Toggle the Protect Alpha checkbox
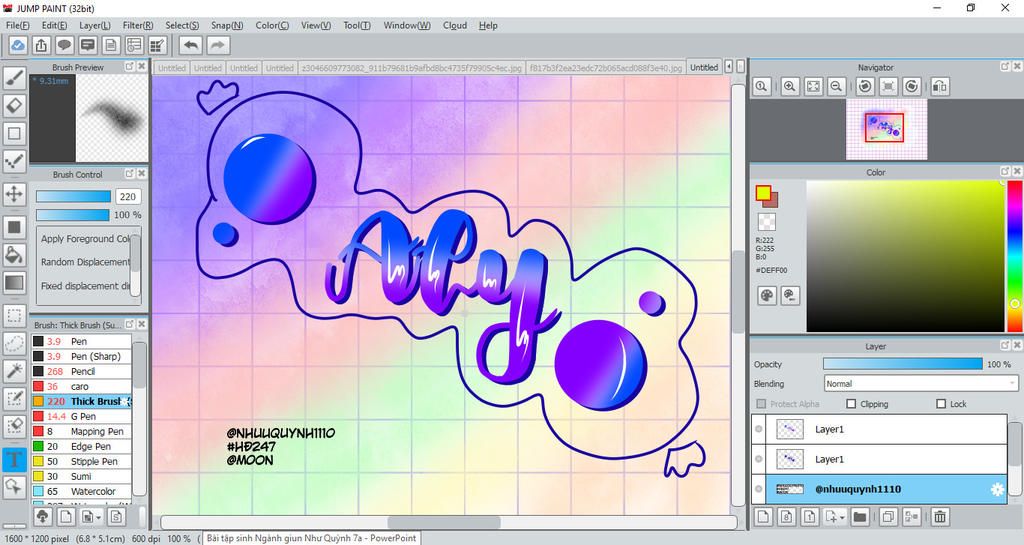This screenshot has height=545, width=1024. point(761,404)
